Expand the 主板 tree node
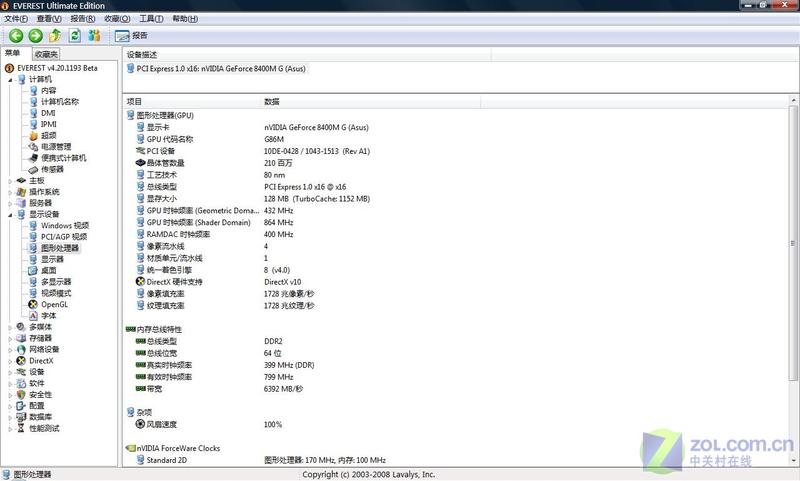 point(10,181)
